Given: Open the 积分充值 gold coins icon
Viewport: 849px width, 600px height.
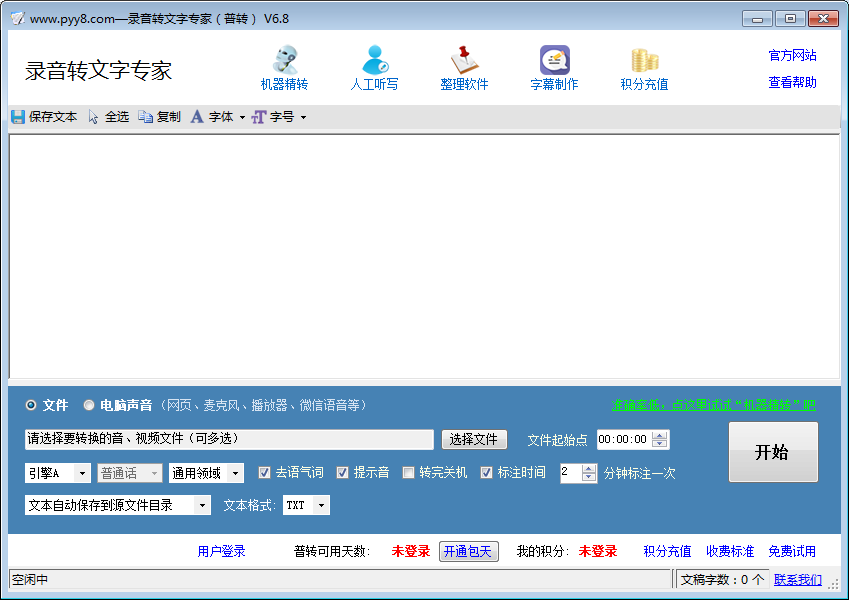Looking at the screenshot, I should 644,60.
